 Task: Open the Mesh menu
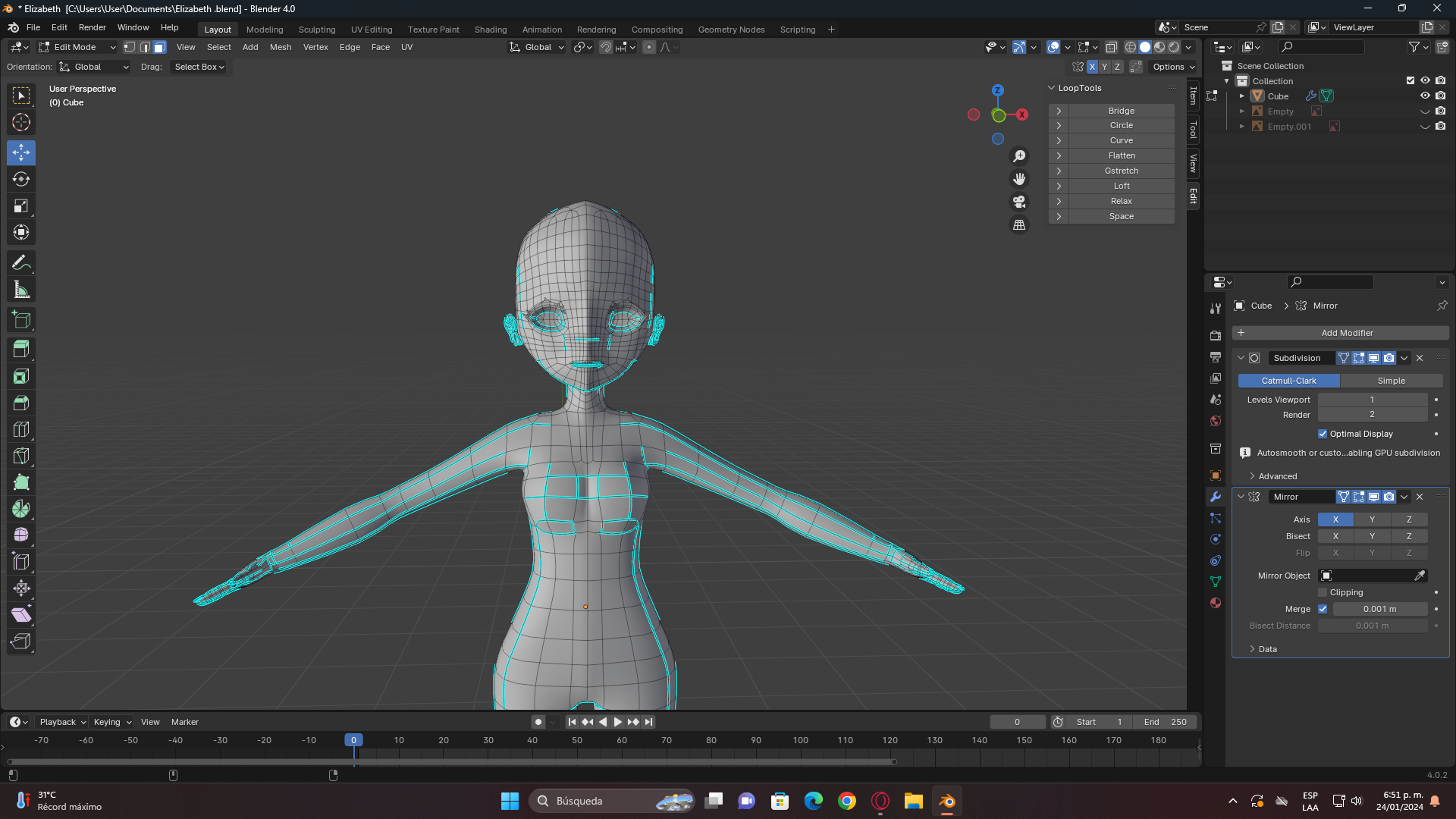280,47
